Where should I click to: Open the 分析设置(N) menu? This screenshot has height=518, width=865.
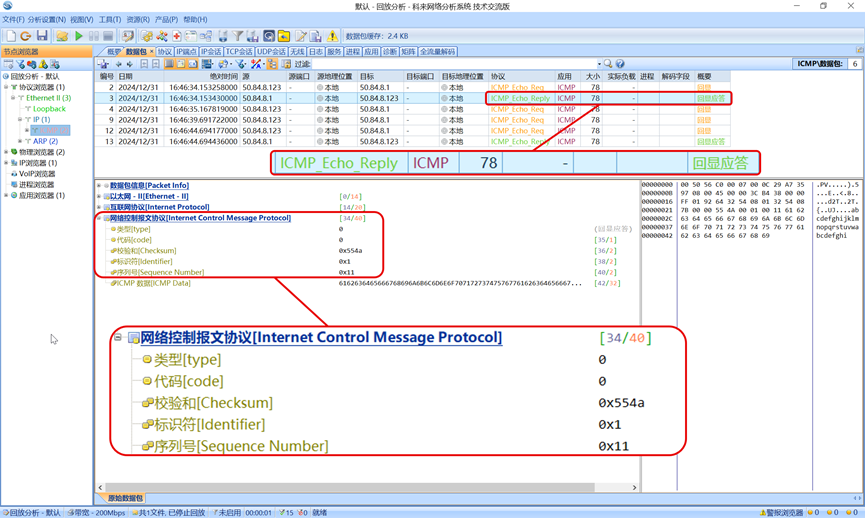click(47, 19)
